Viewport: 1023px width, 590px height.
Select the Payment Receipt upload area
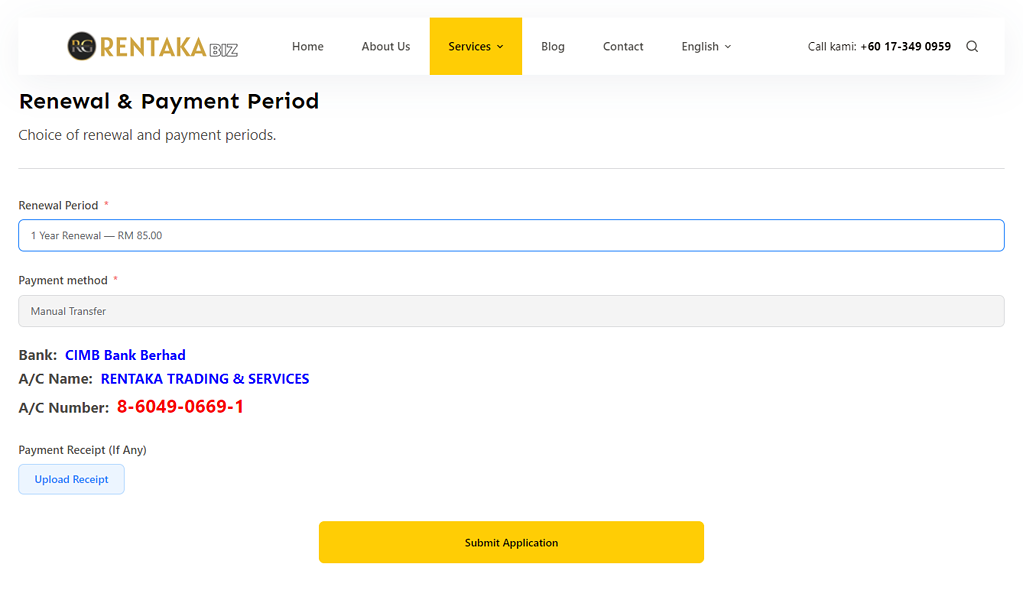pos(71,479)
